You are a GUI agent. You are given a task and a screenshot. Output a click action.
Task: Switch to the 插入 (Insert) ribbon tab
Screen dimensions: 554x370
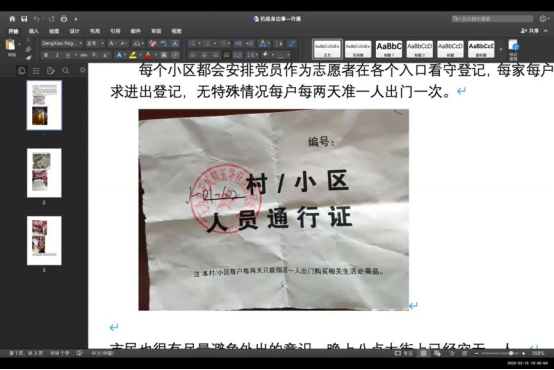pos(34,31)
